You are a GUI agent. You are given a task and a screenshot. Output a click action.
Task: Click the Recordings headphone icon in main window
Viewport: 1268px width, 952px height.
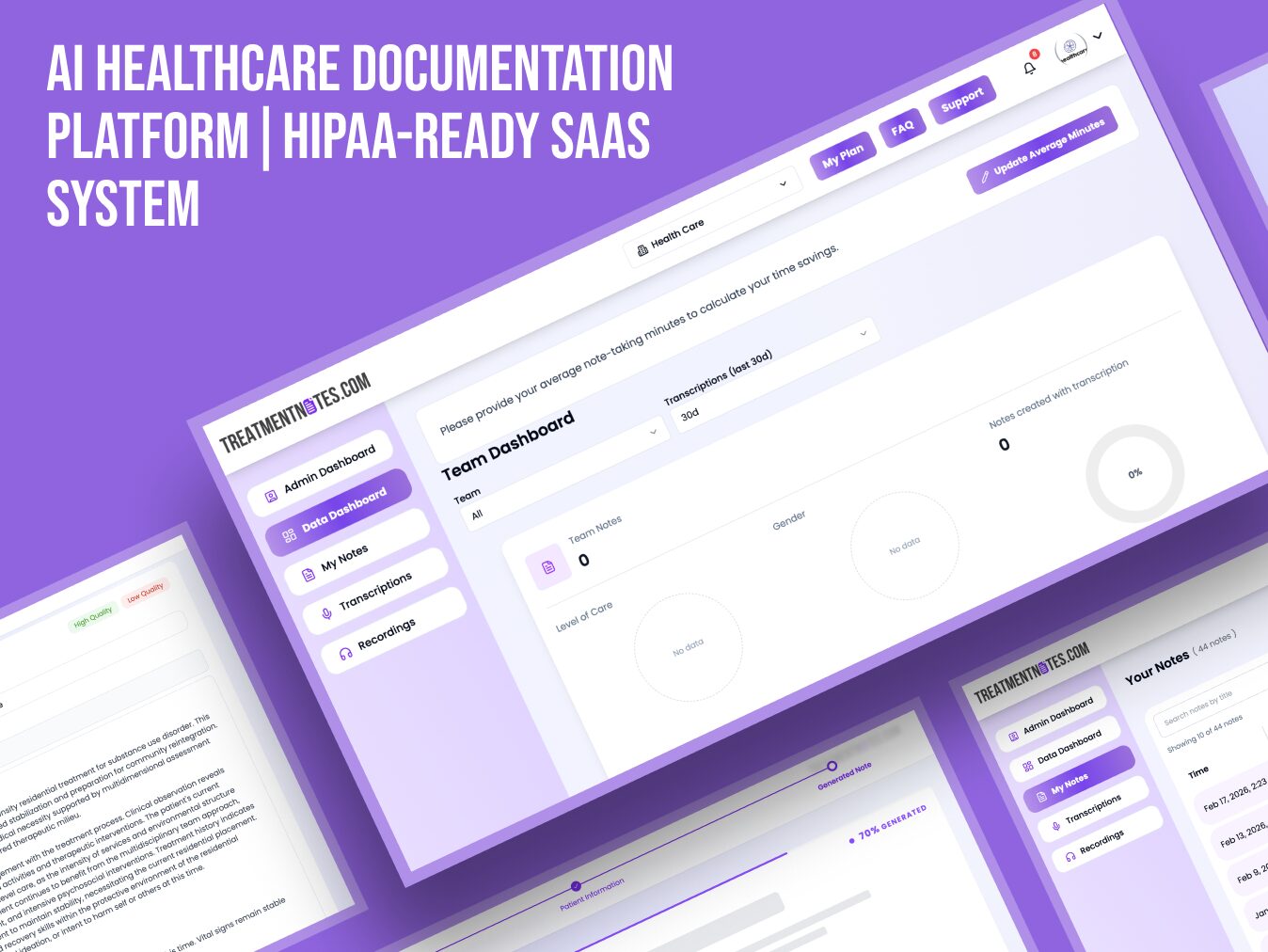[x=345, y=652]
